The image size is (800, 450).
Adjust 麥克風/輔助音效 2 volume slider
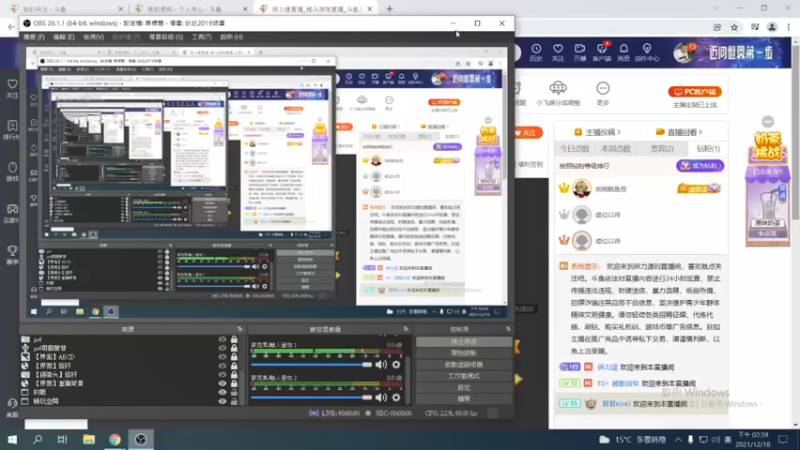(x=312, y=397)
